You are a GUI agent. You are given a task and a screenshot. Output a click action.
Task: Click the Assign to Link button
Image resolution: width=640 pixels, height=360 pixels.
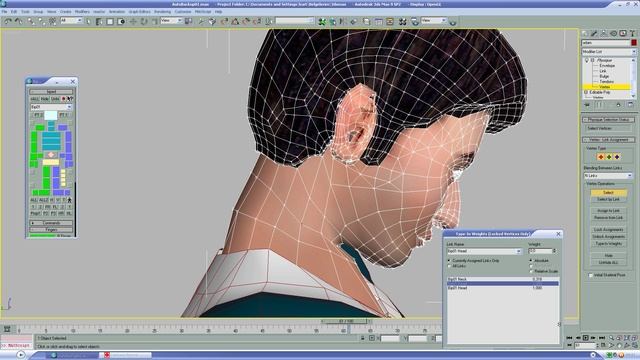(608, 211)
